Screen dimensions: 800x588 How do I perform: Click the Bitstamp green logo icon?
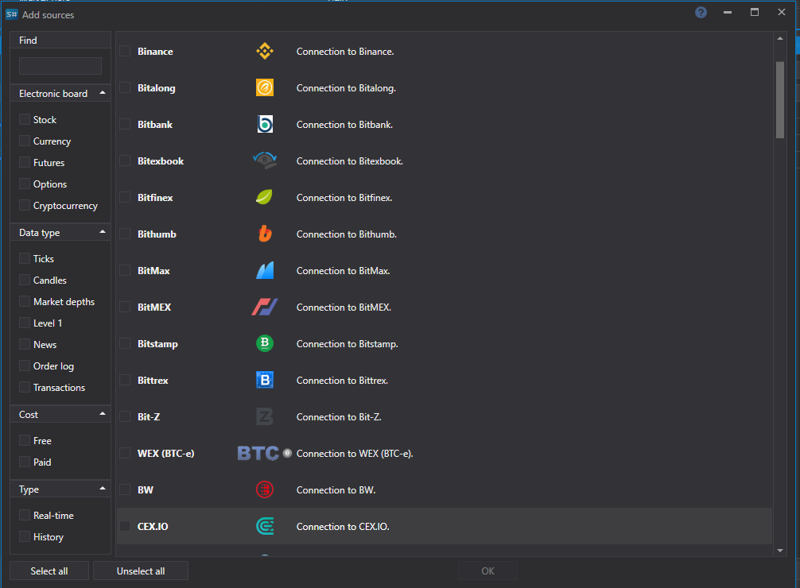[264, 343]
